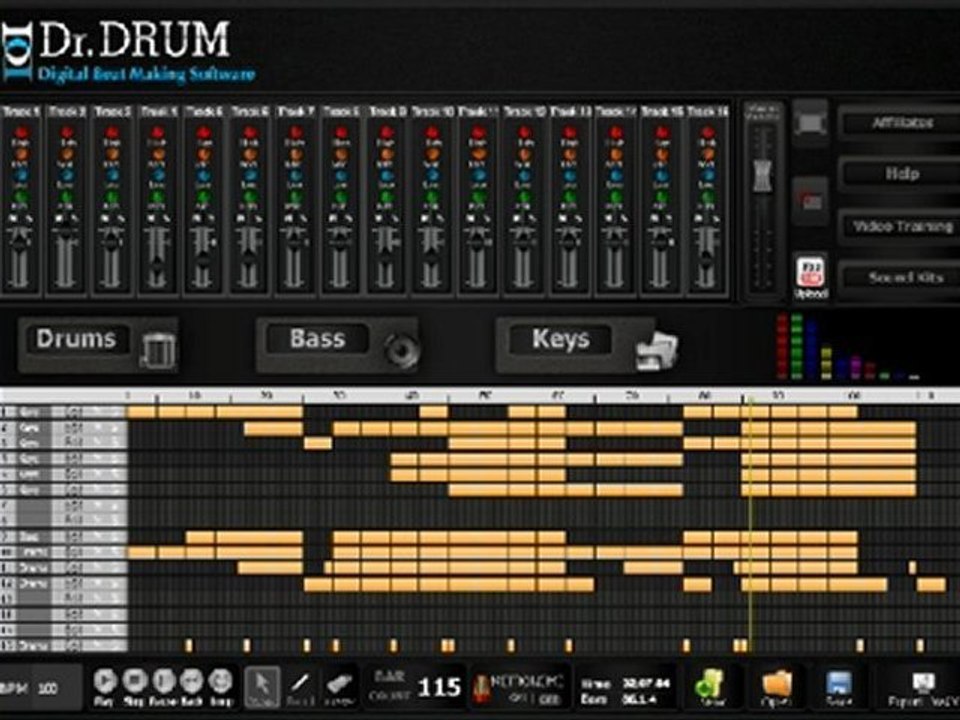
Task: Click the red record icon above Upload
Action: [x=811, y=201]
